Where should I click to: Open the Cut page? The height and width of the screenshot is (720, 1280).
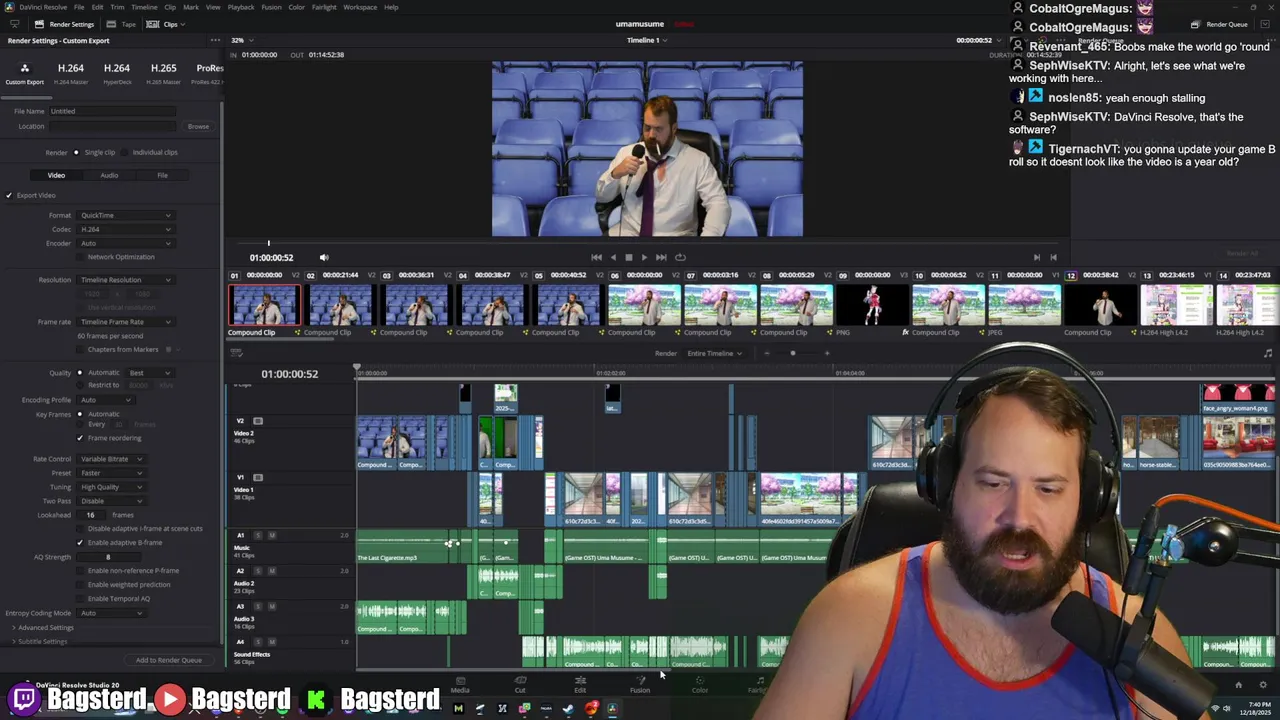520,685
